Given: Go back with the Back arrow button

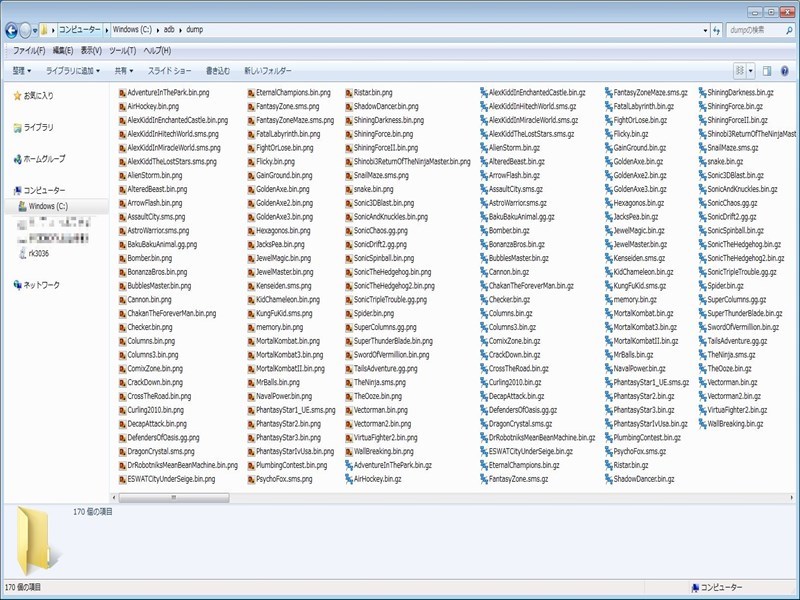Looking at the screenshot, I should pyautogui.click(x=11, y=30).
